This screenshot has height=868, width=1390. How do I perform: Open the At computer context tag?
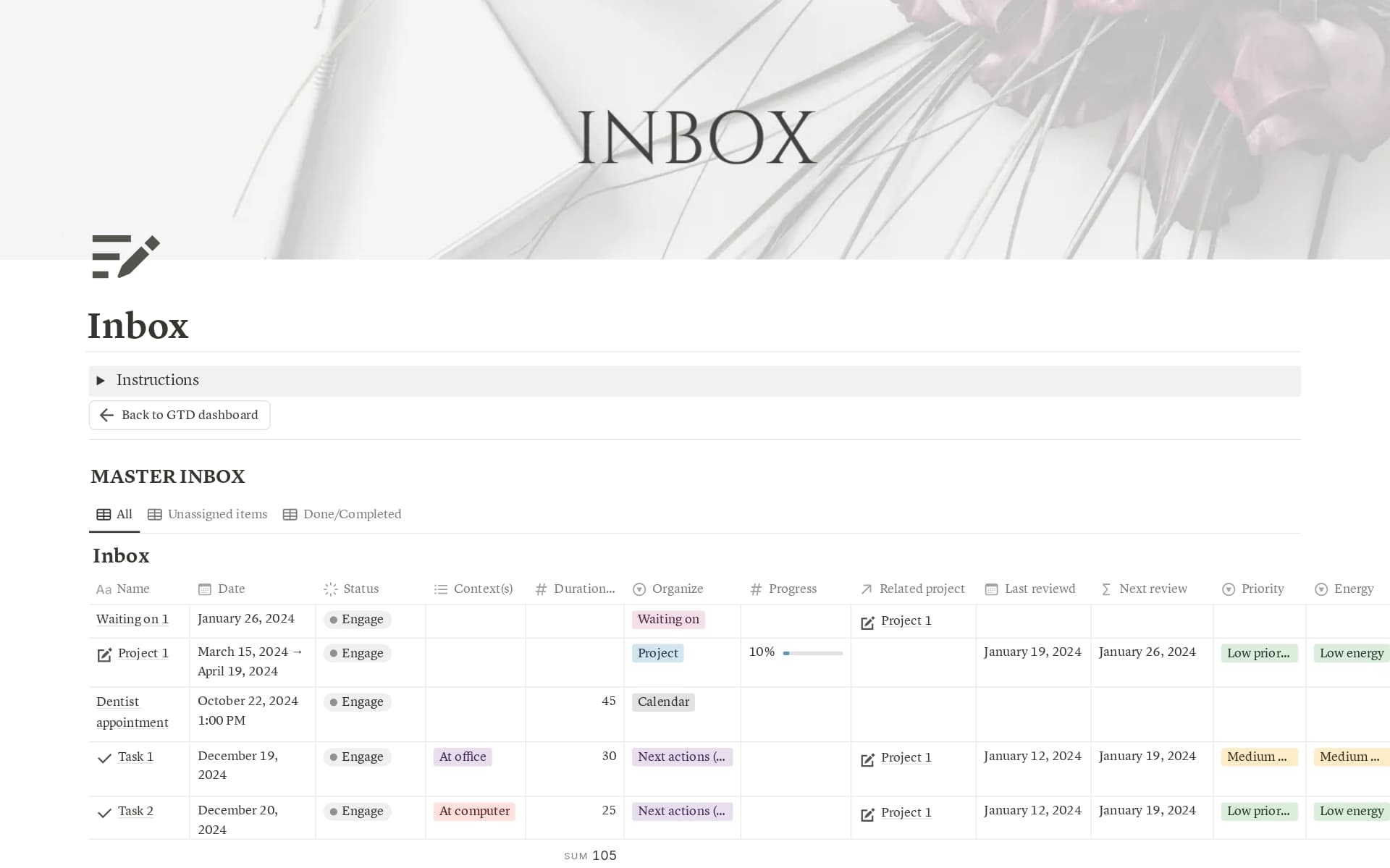(474, 812)
